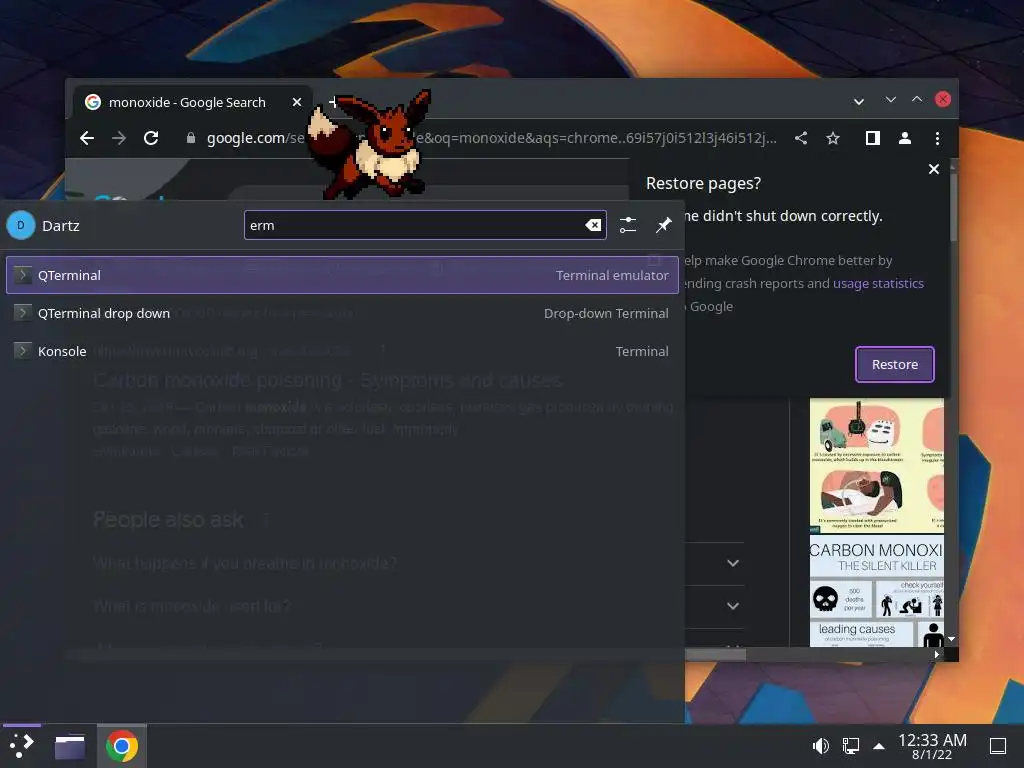Click show desktop button in taskbar
Screen dimensions: 1024x768
point(997,746)
